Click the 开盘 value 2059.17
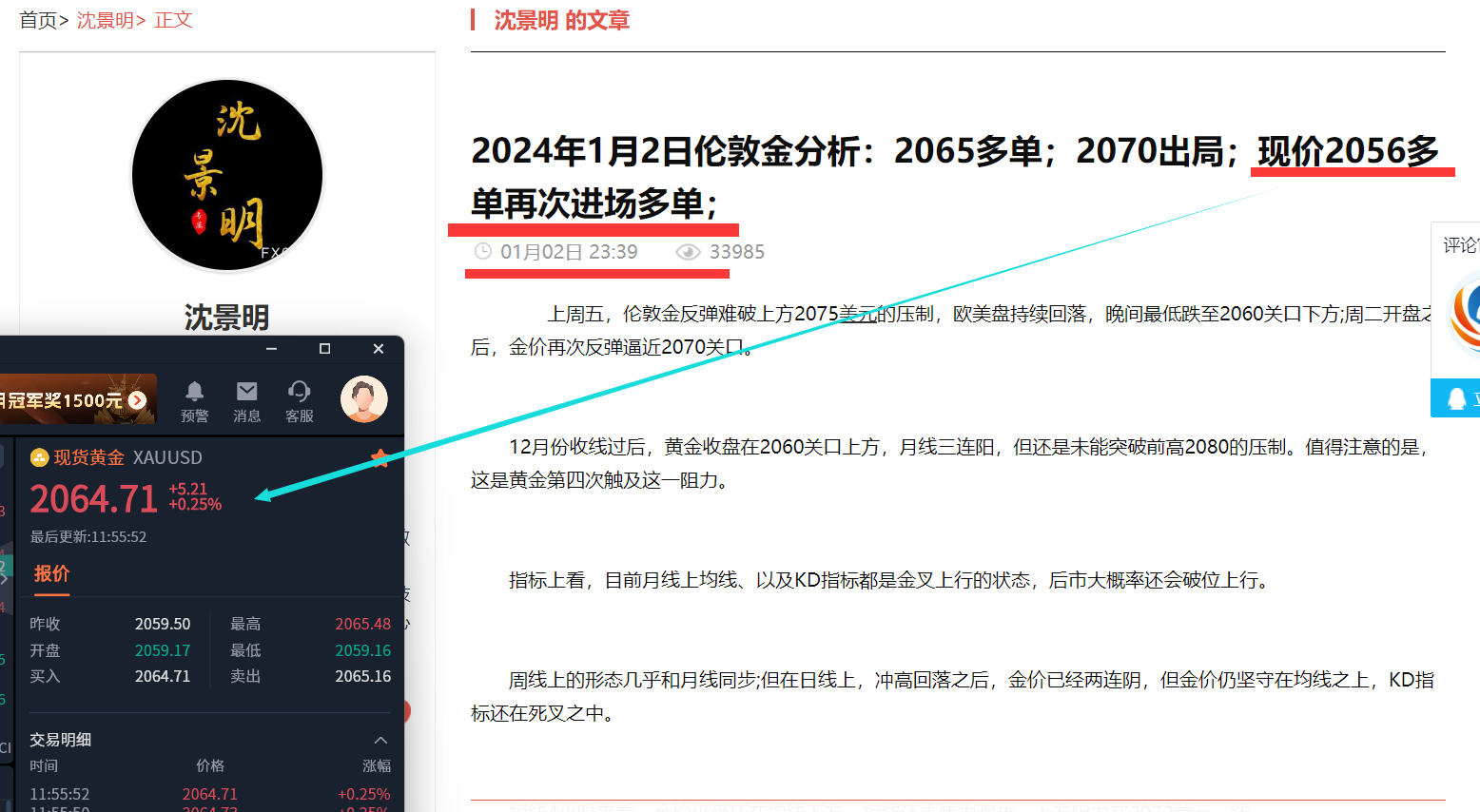 [163, 650]
